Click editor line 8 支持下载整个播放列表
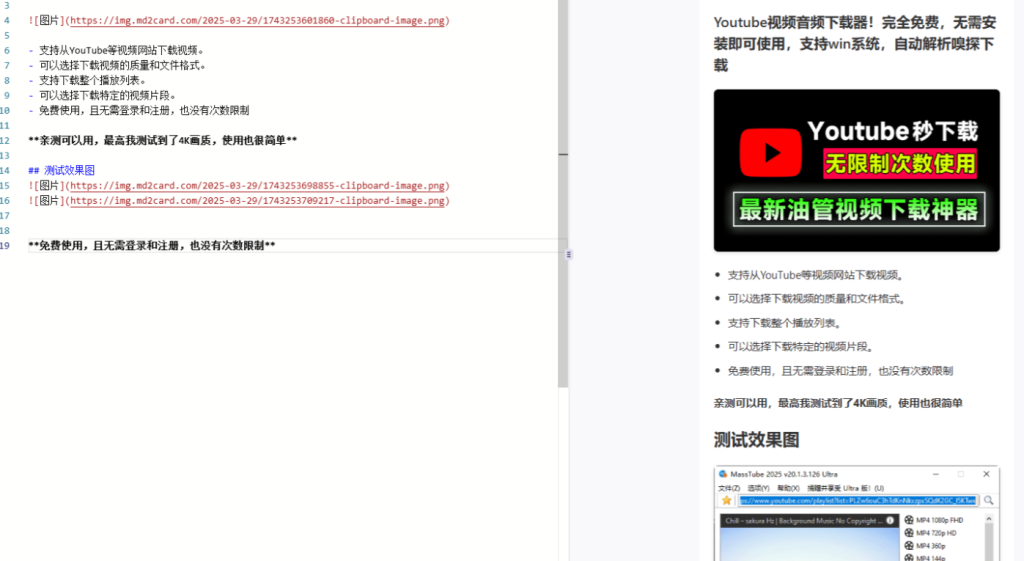The width and height of the screenshot is (1024, 561). pyautogui.click(x=88, y=80)
